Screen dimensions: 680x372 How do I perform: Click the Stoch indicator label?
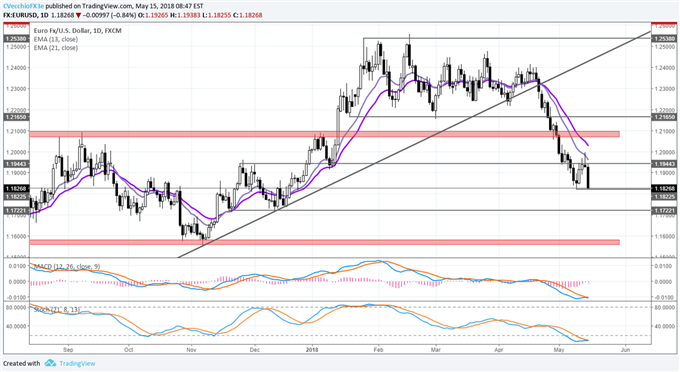56,310
